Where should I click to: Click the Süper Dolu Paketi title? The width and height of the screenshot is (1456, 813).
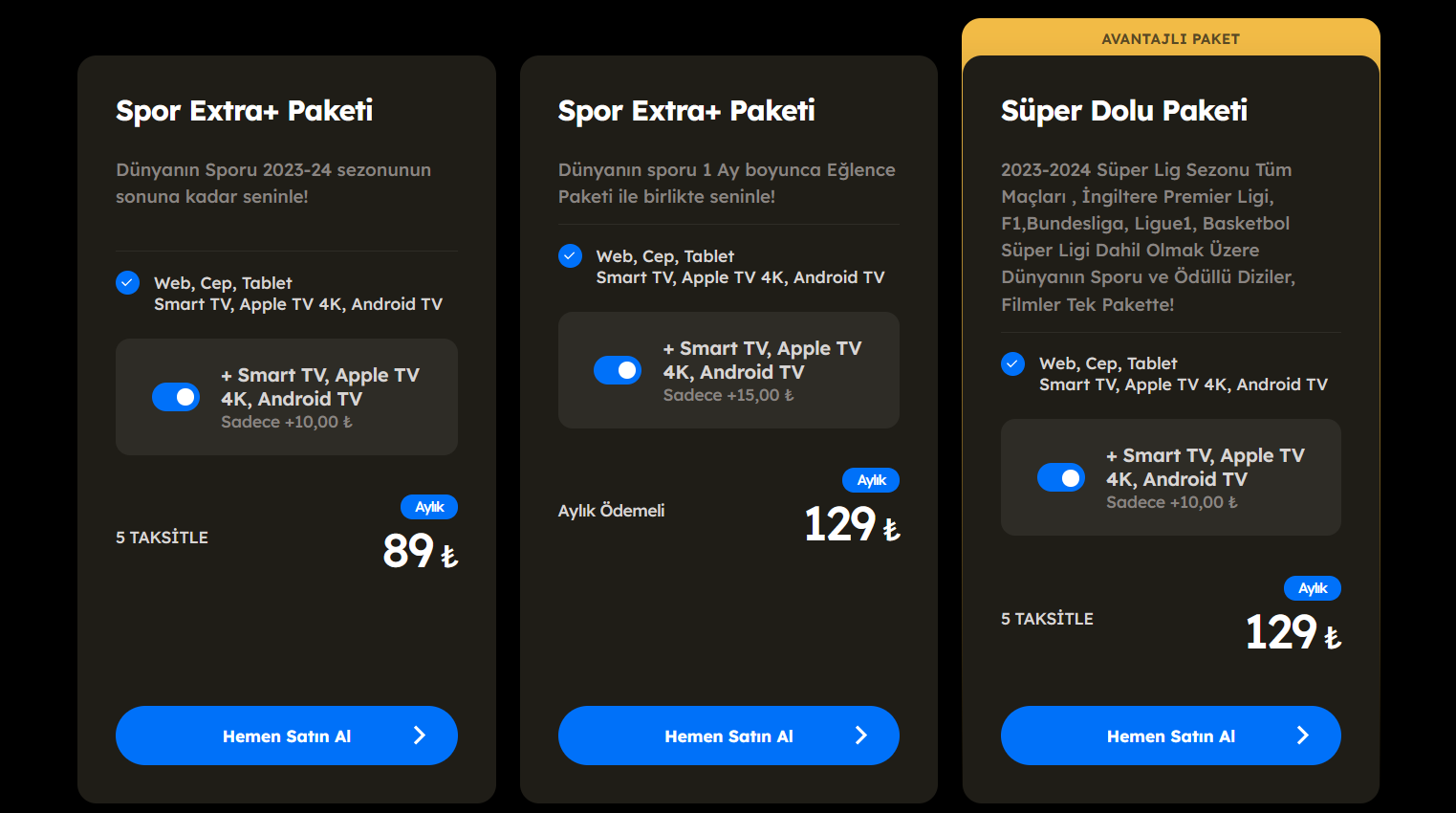point(1124,111)
